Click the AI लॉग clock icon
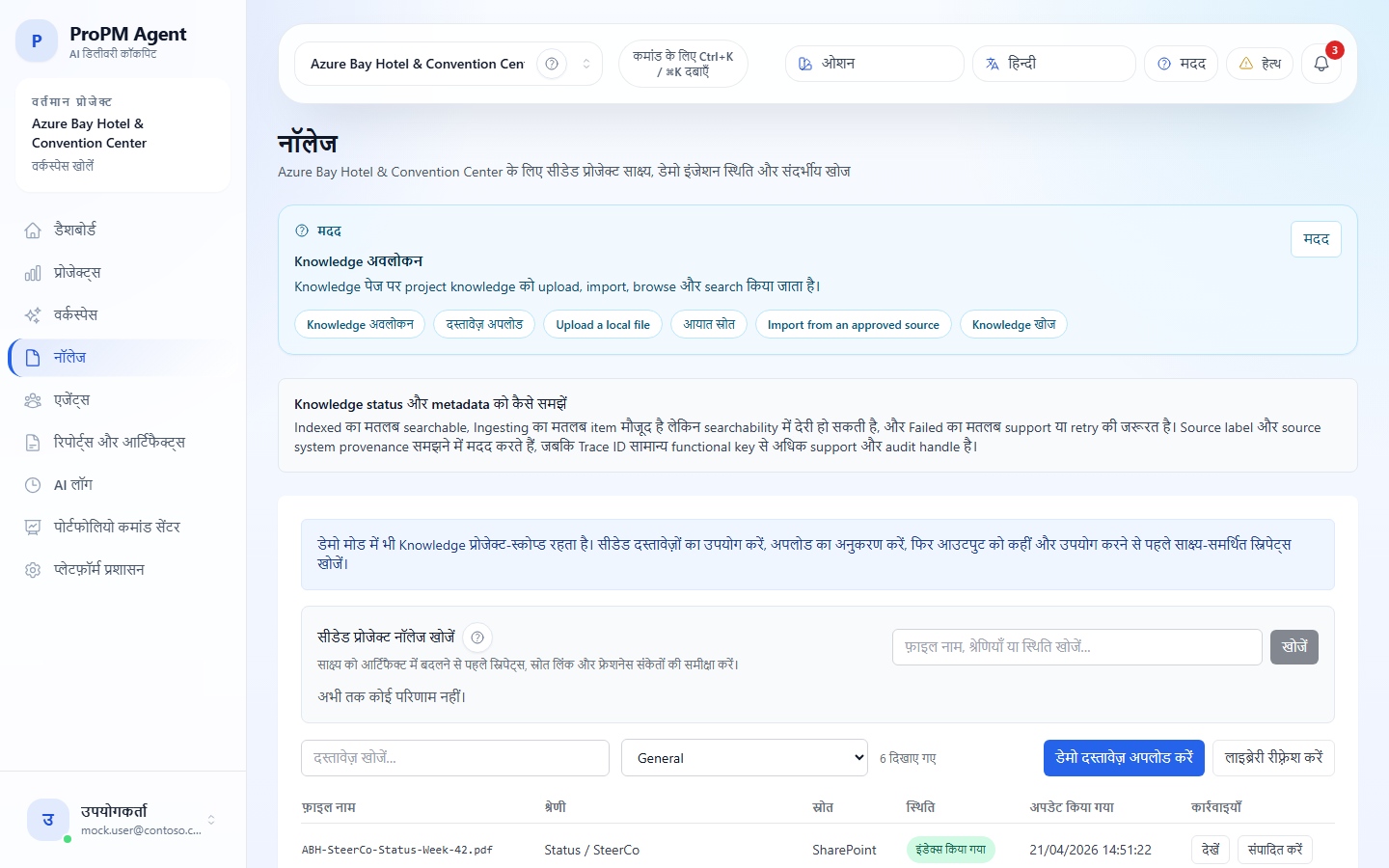 pos(33,485)
